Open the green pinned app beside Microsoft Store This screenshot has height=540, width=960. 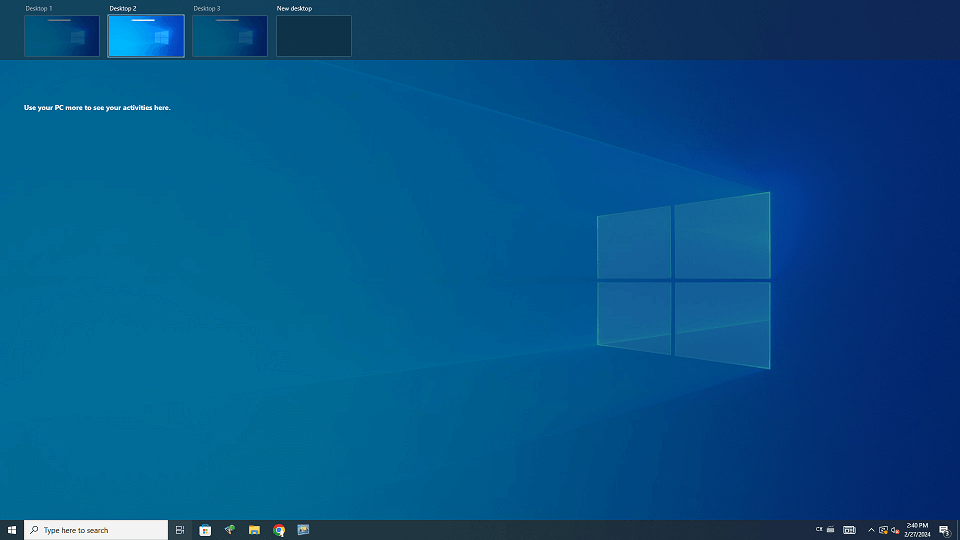click(x=229, y=530)
